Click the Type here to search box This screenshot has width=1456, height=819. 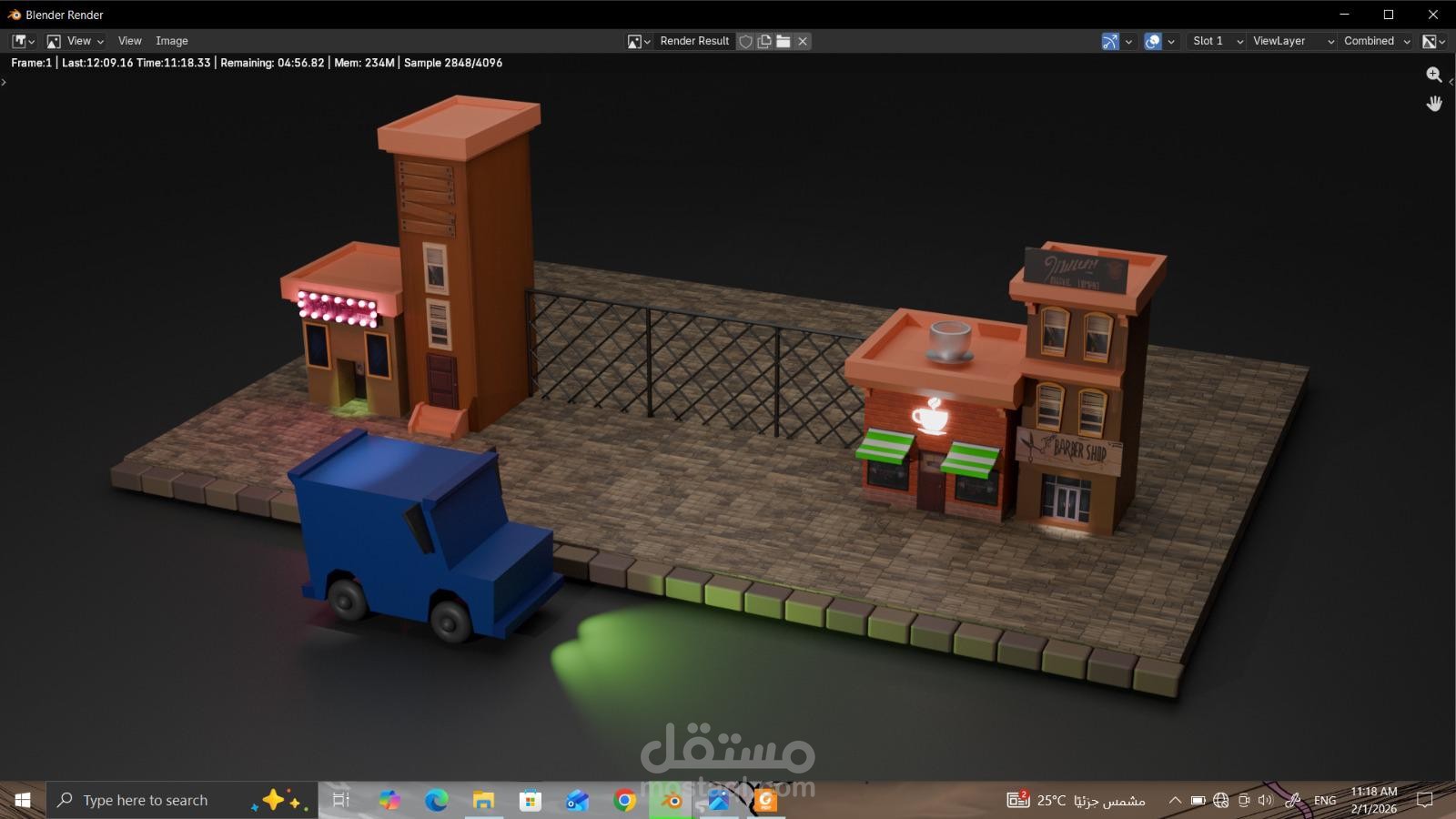point(182,800)
